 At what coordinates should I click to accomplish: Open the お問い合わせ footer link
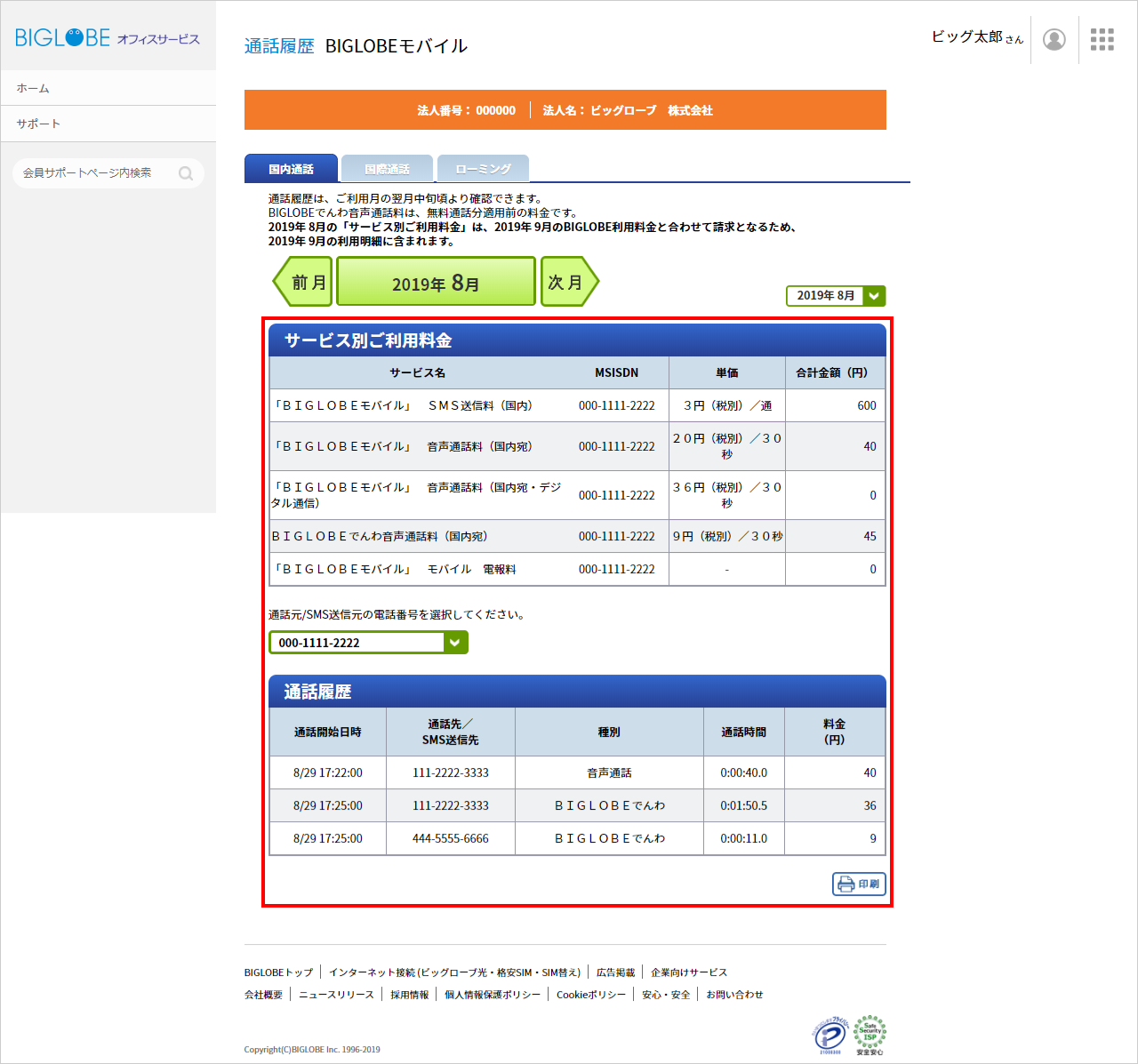[734, 995]
